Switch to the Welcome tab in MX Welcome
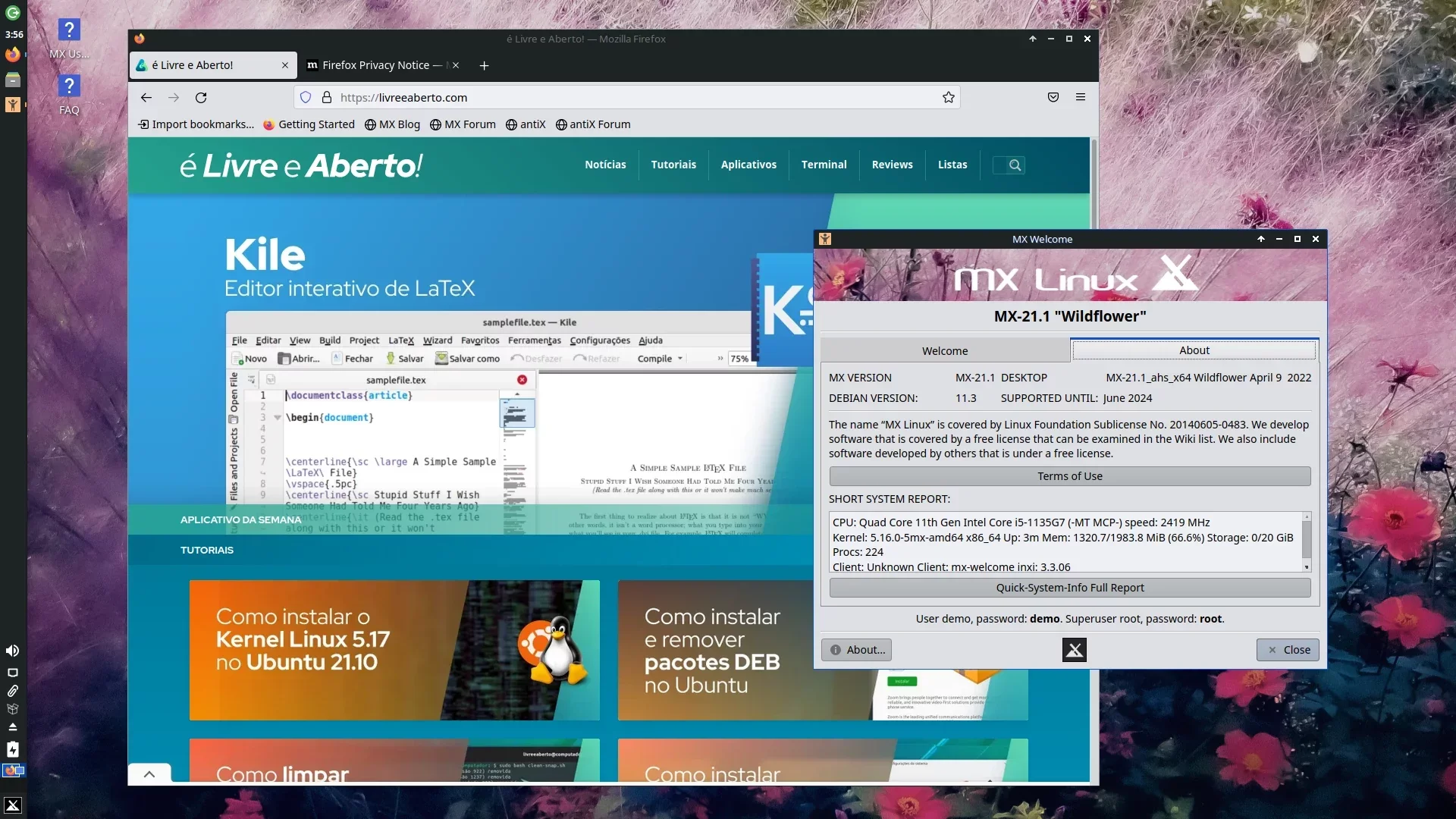 (x=945, y=350)
